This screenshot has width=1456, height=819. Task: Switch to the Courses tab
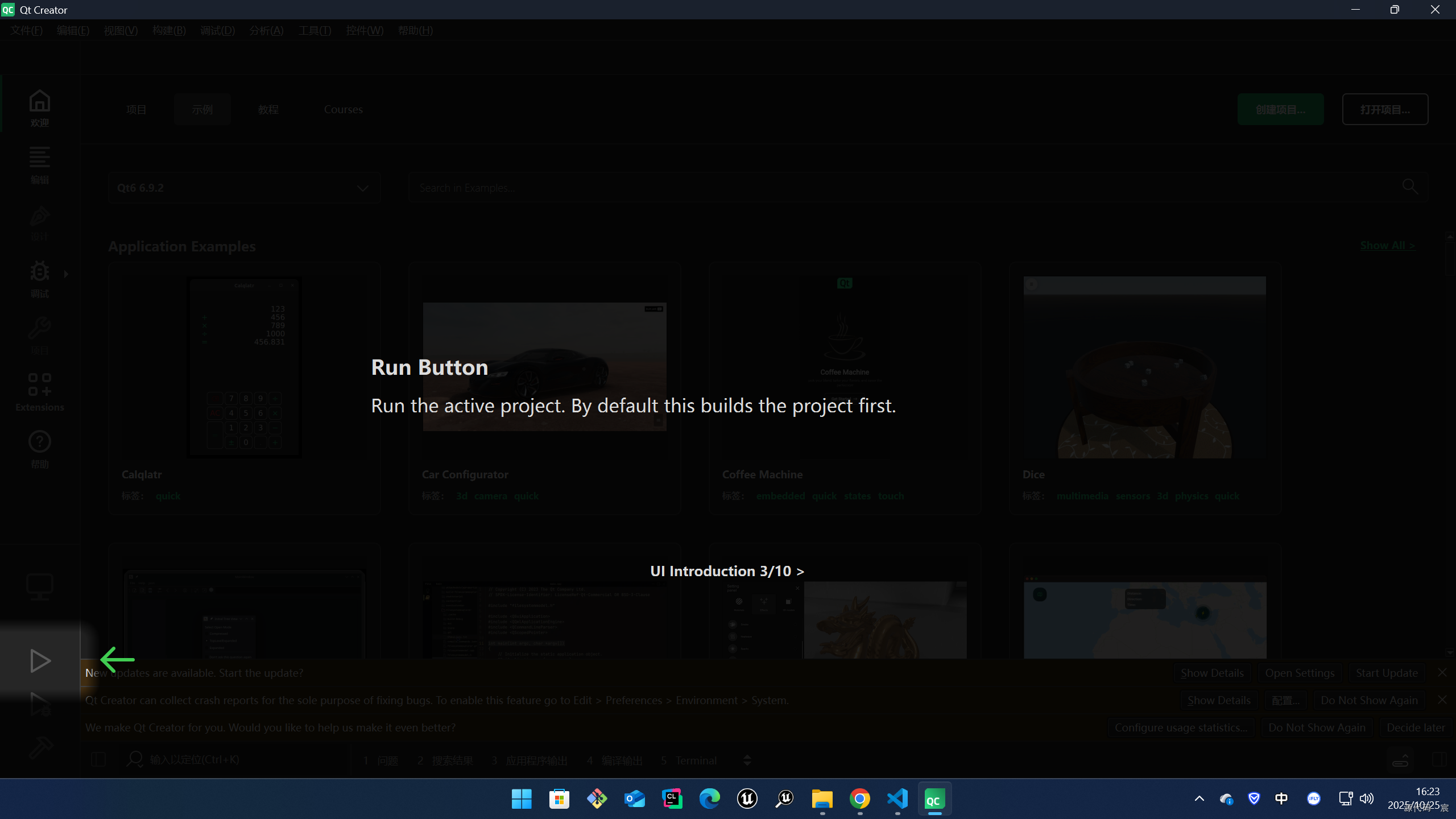click(343, 109)
